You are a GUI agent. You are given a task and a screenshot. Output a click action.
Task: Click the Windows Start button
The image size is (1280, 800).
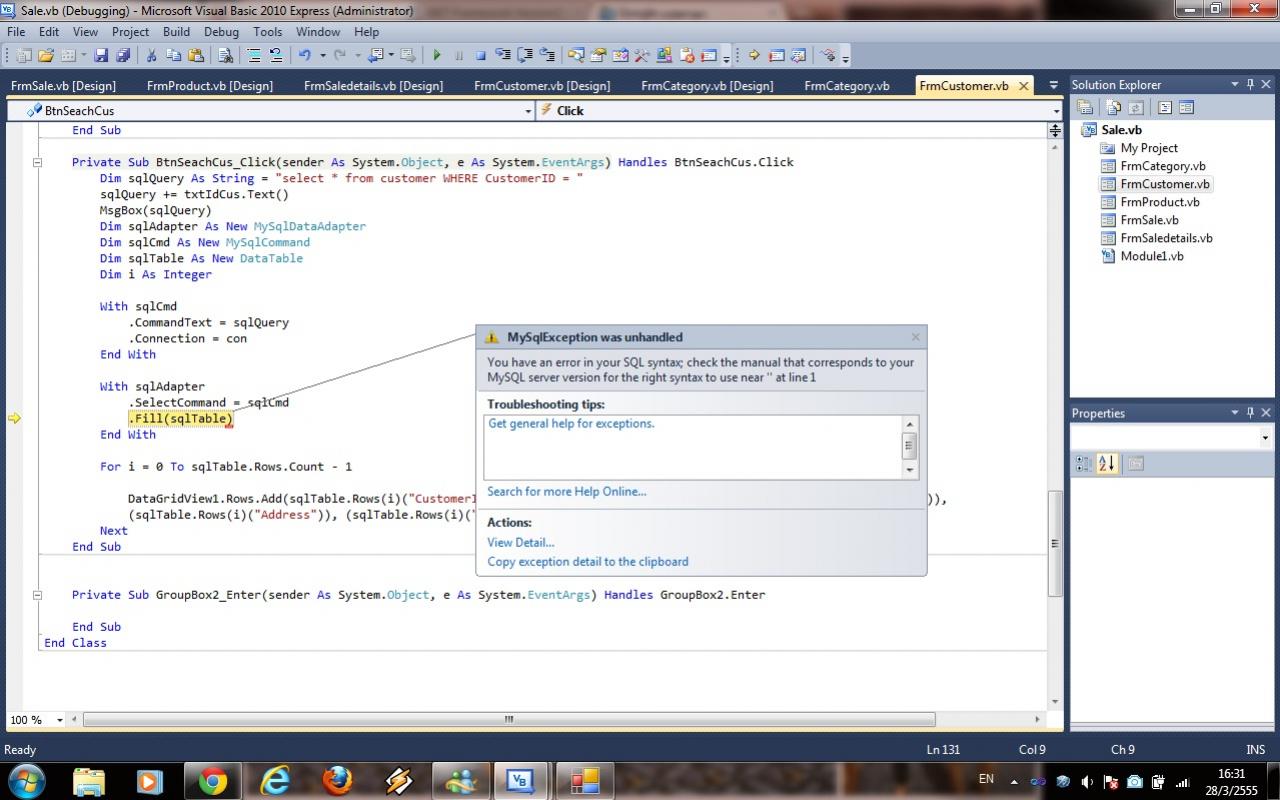pos(25,781)
